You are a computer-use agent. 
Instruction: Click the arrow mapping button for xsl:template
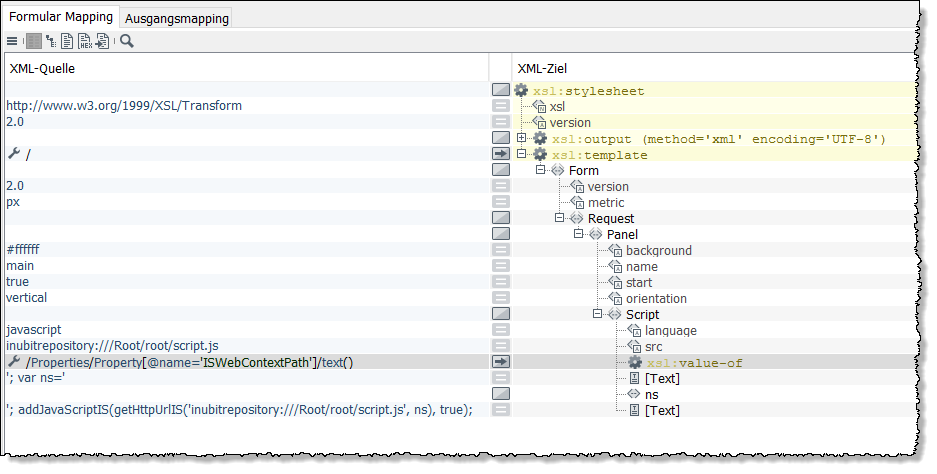[501, 154]
